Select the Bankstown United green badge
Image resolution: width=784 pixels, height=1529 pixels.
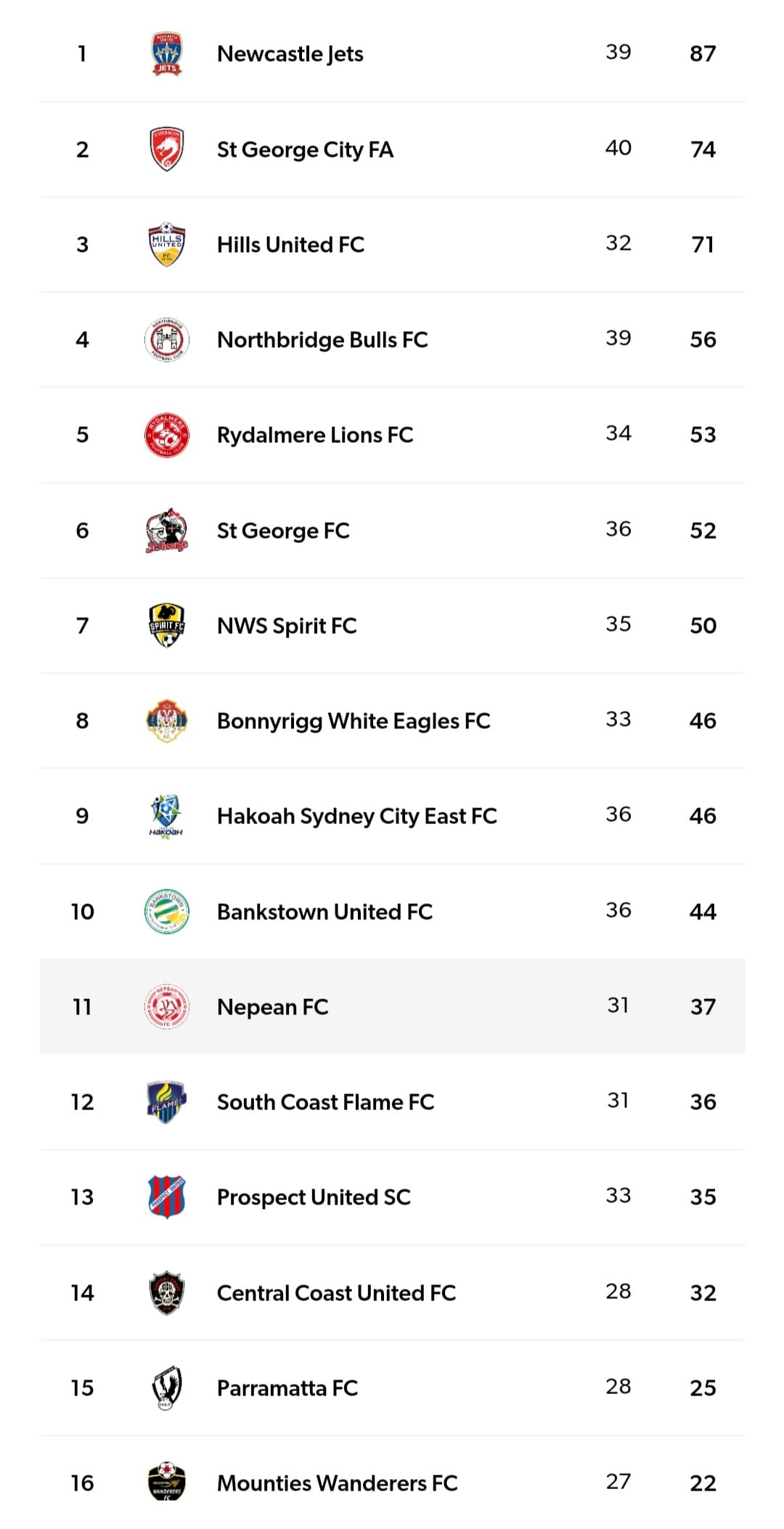tap(166, 911)
